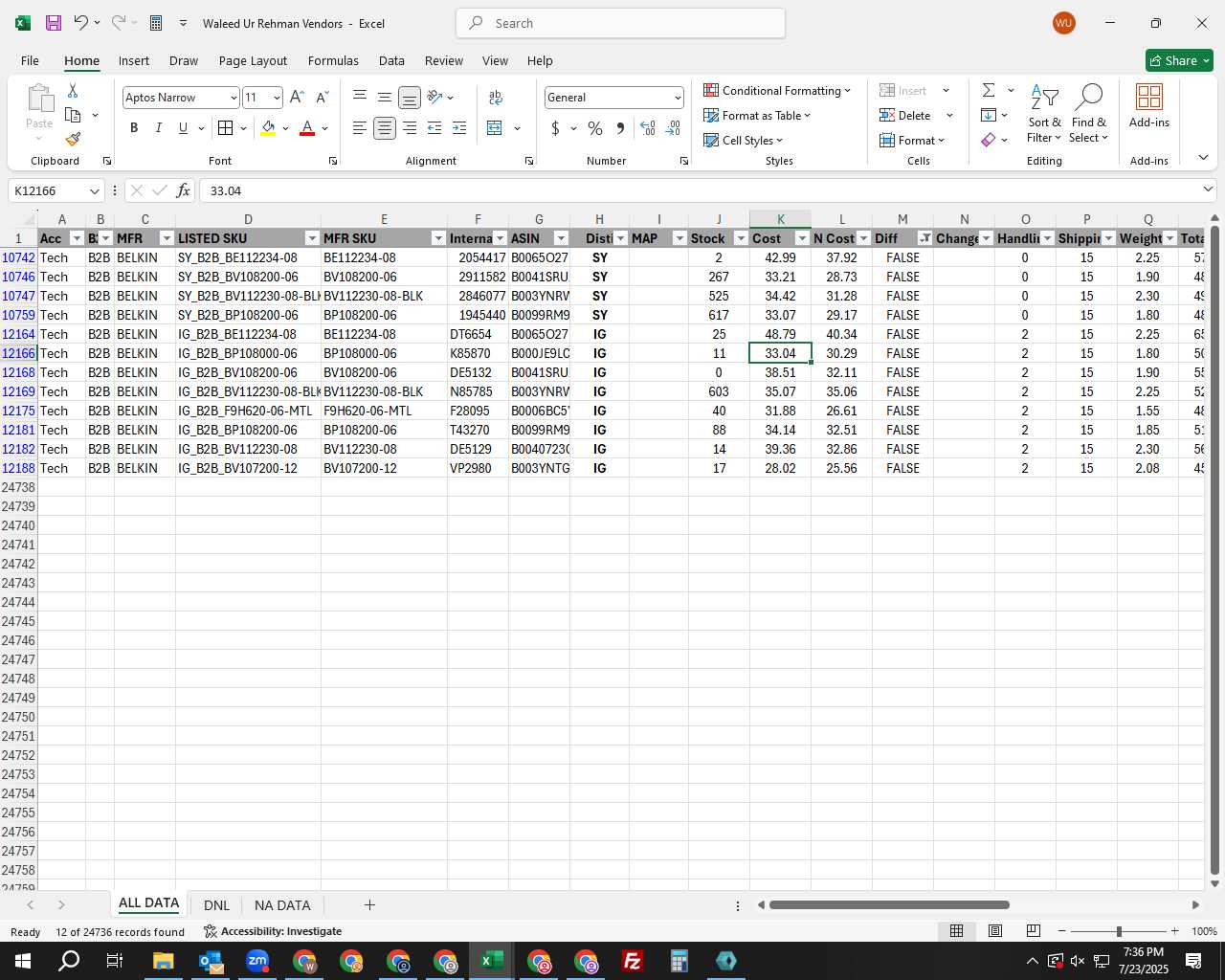Add a new sheet with the plus button

pyautogui.click(x=369, y=904)
